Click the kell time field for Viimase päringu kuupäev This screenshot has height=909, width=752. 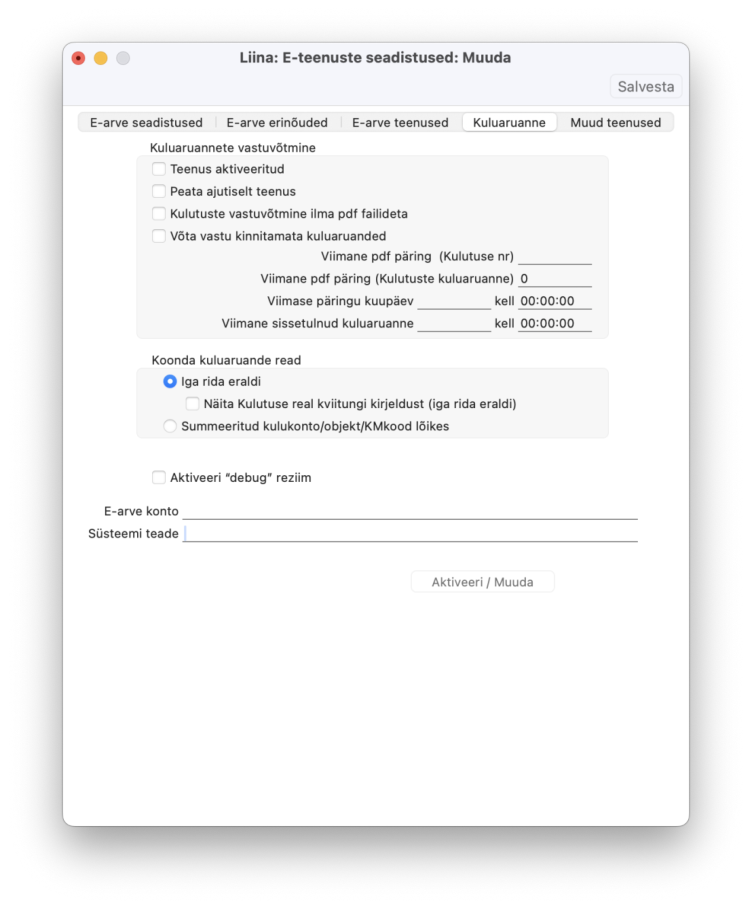pos(555,301)
